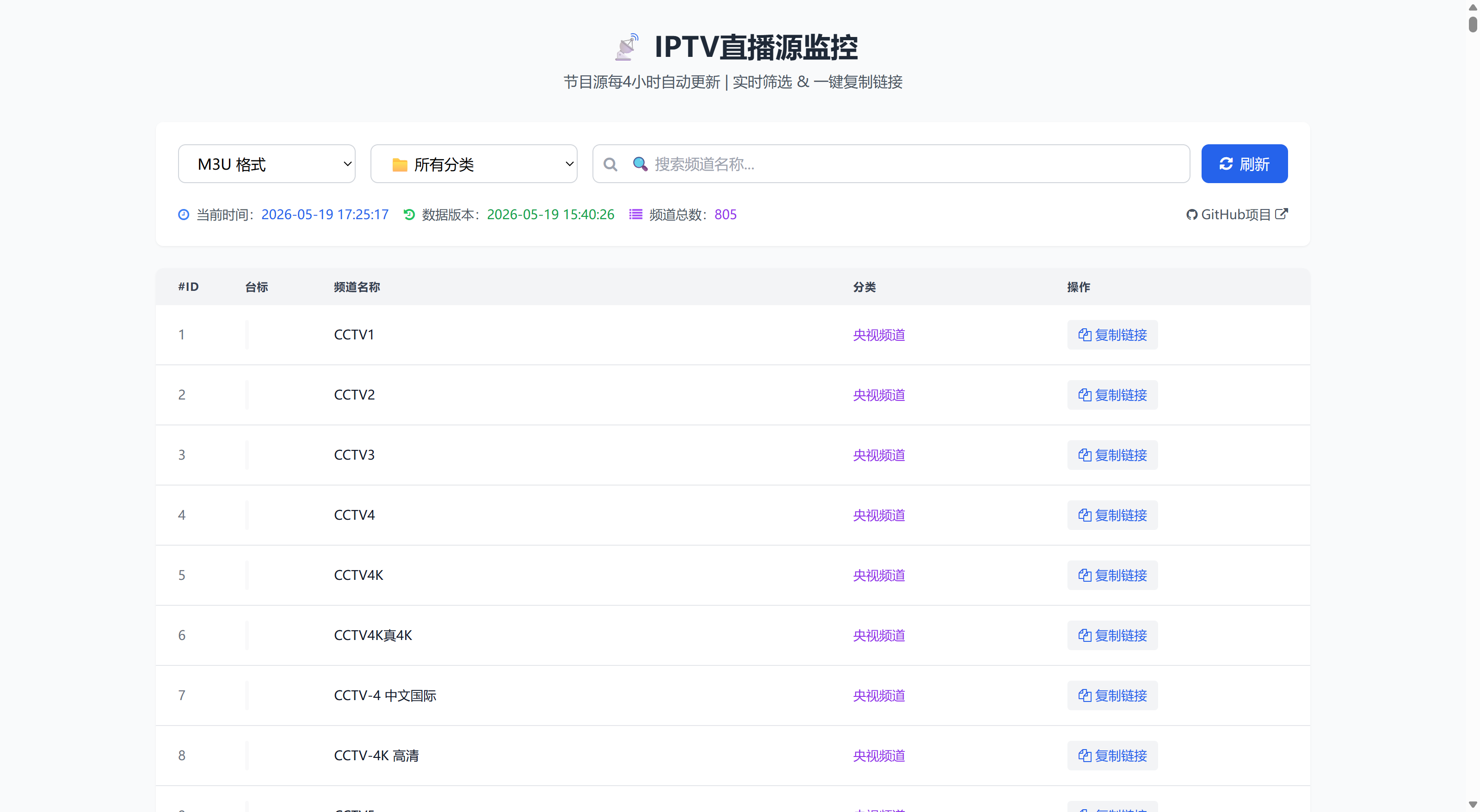Viewport: 1480px width, 812px height.
Task: Click 央视频道 category in CCTV-4K 高清 row
Action: point(879,756)
